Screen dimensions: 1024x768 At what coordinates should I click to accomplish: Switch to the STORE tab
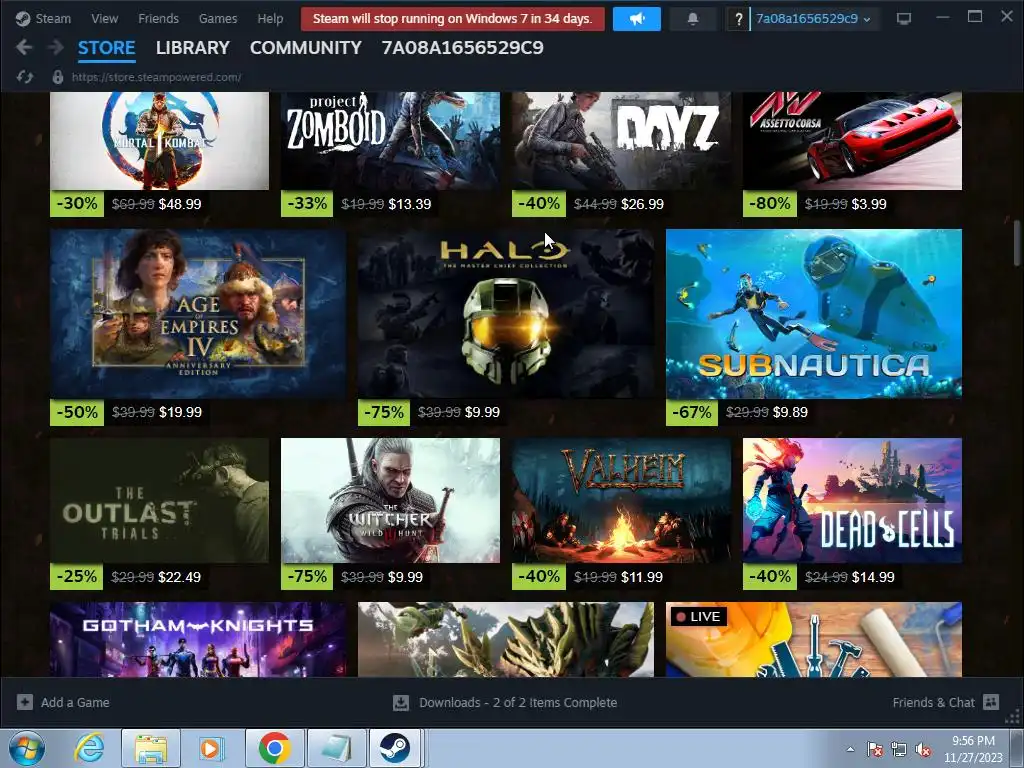point(106,48)
